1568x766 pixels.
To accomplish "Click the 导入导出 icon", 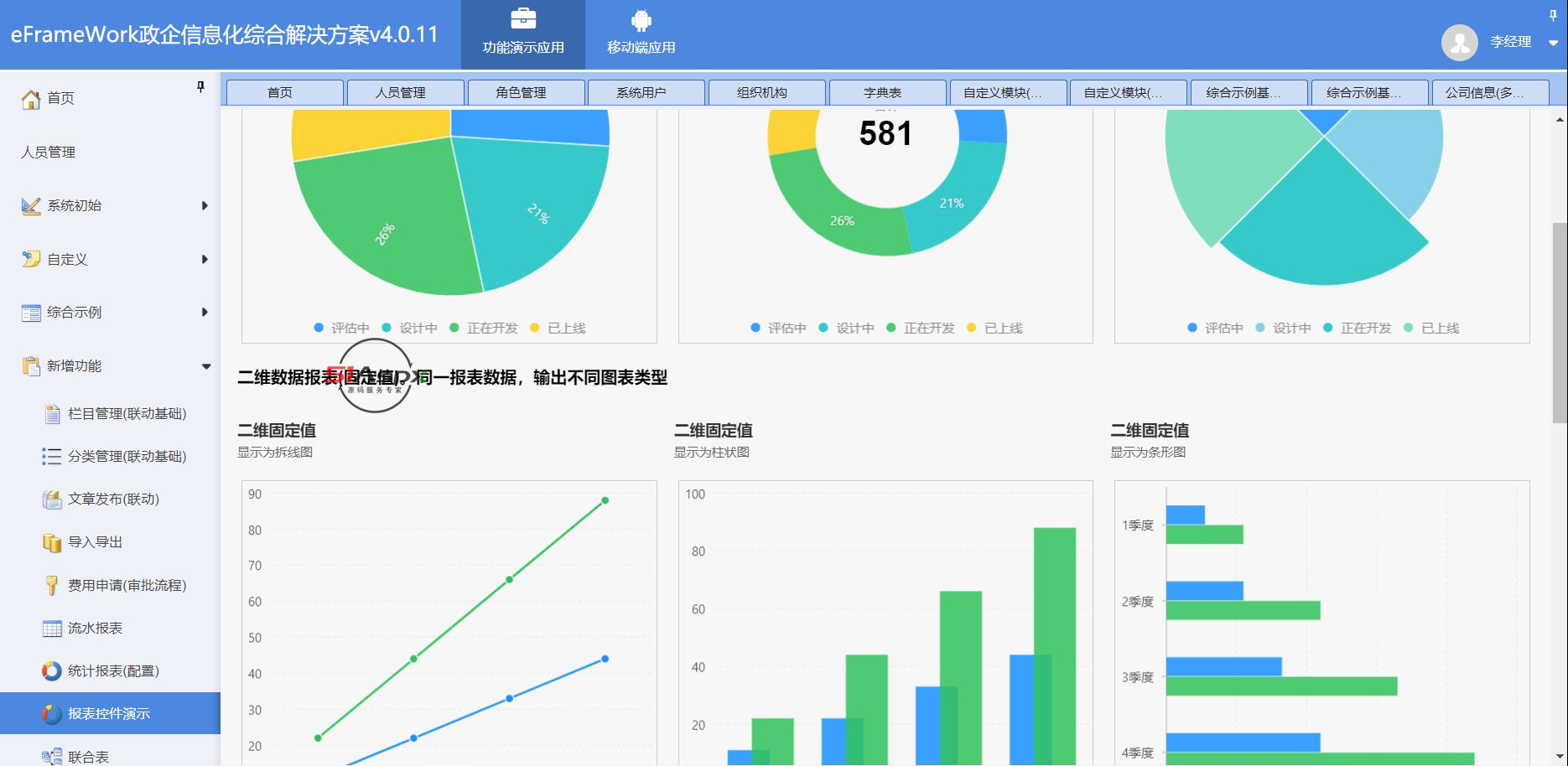I will coord(52,542).
